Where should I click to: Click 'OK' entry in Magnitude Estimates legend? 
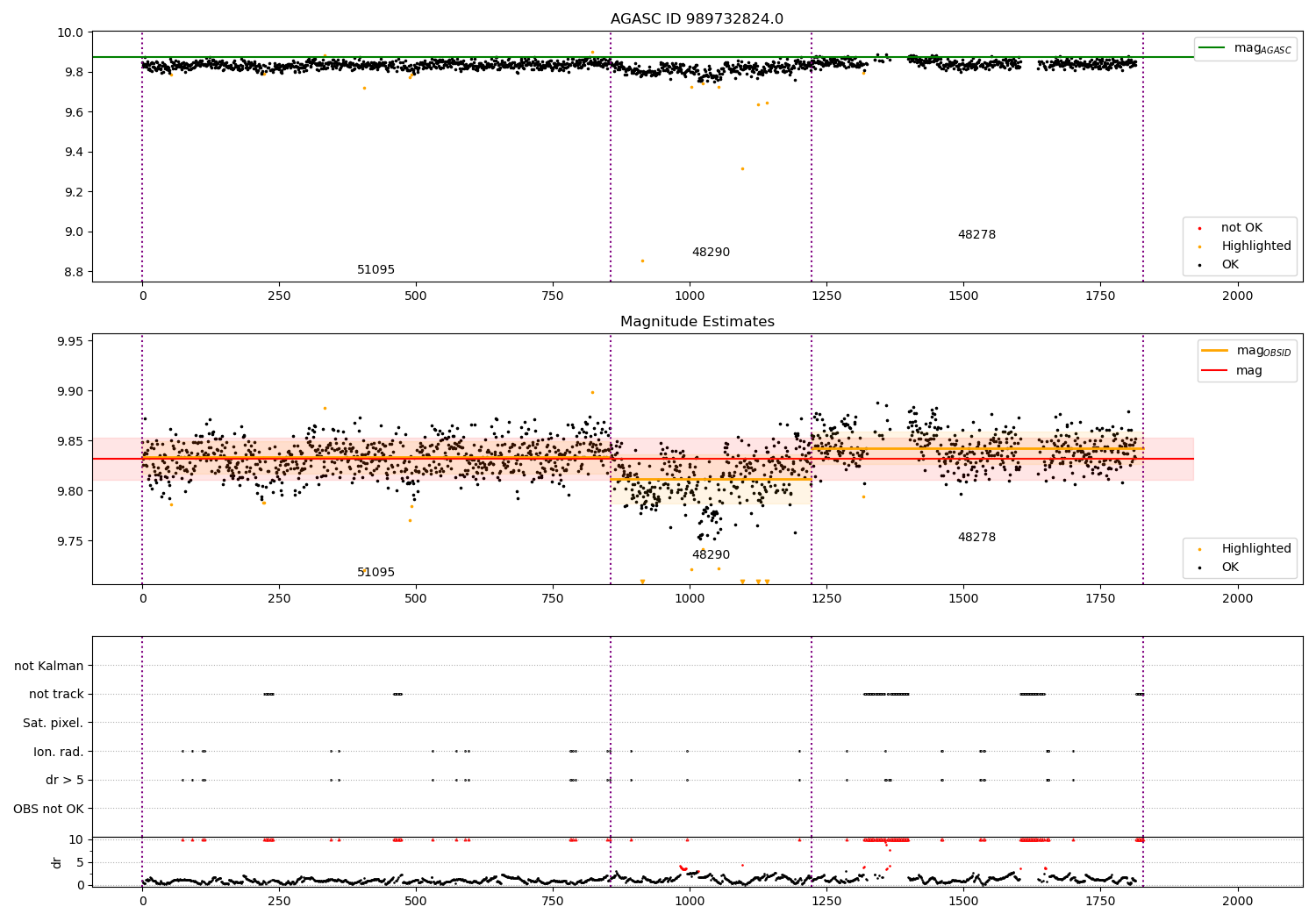[1230, 568]
